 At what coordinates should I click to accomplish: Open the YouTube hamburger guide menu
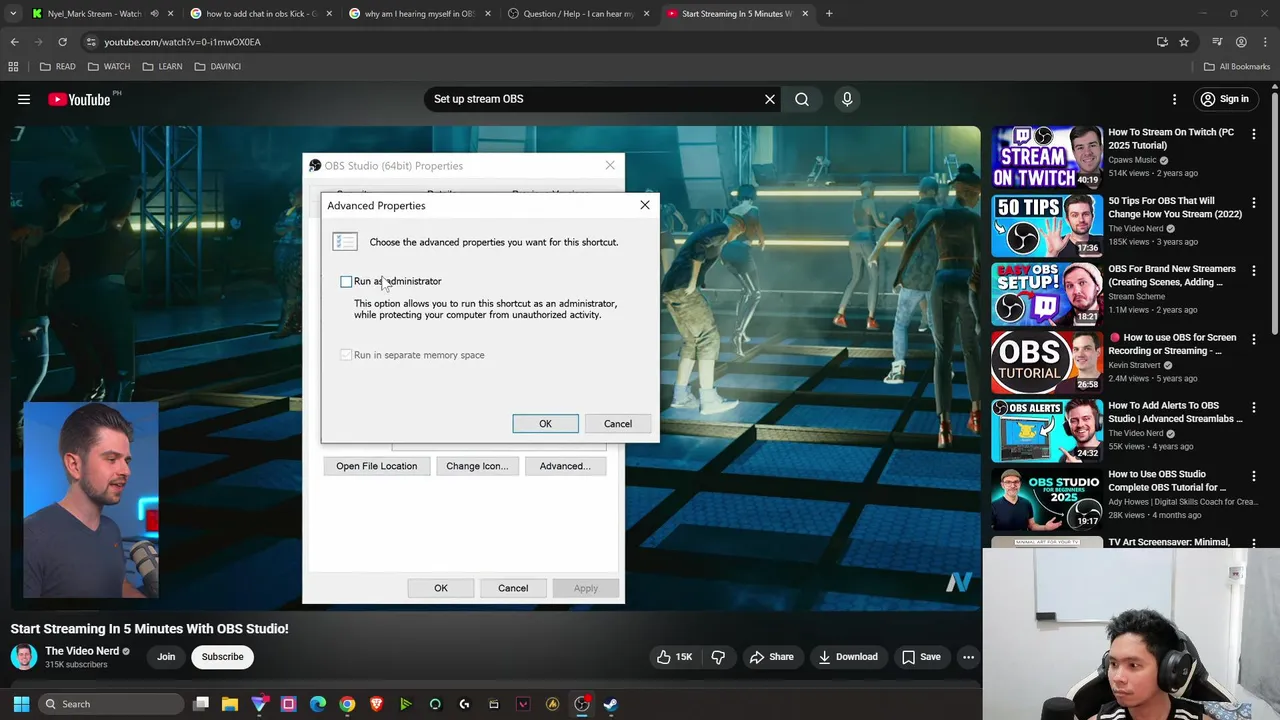click(x=24, y=99)
